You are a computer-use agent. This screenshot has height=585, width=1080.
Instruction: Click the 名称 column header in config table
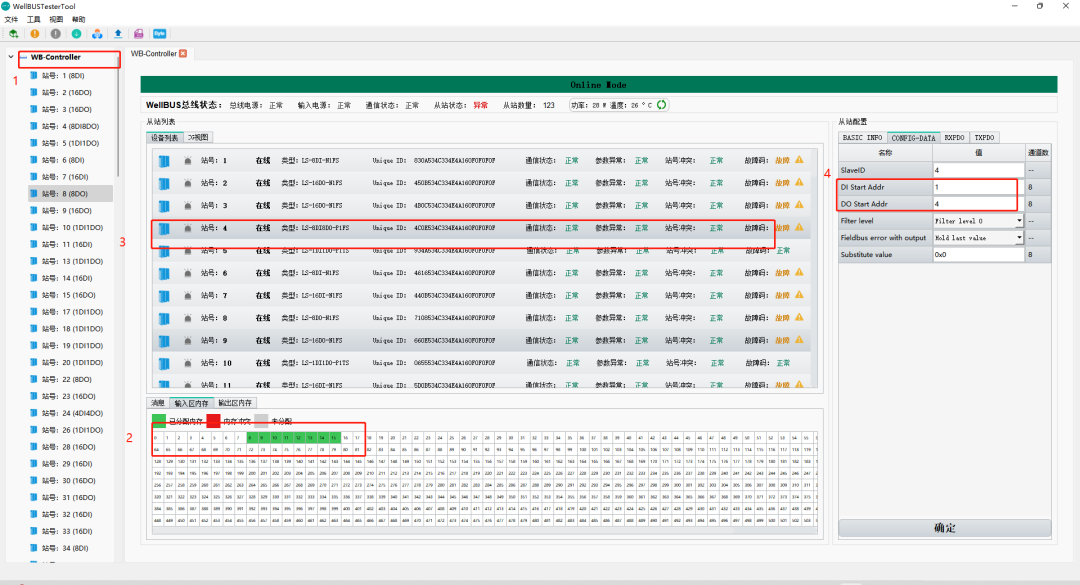(885, 153)
